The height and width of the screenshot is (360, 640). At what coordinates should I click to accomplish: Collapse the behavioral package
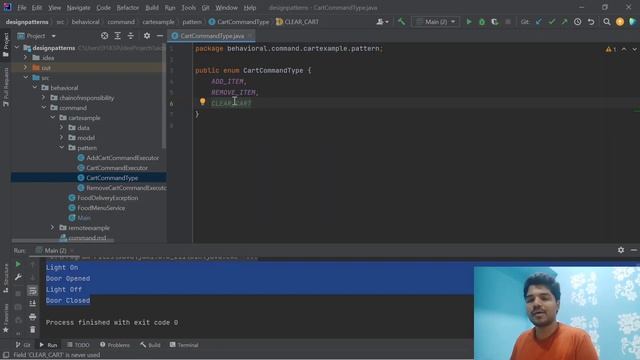[x=35, y=88]
